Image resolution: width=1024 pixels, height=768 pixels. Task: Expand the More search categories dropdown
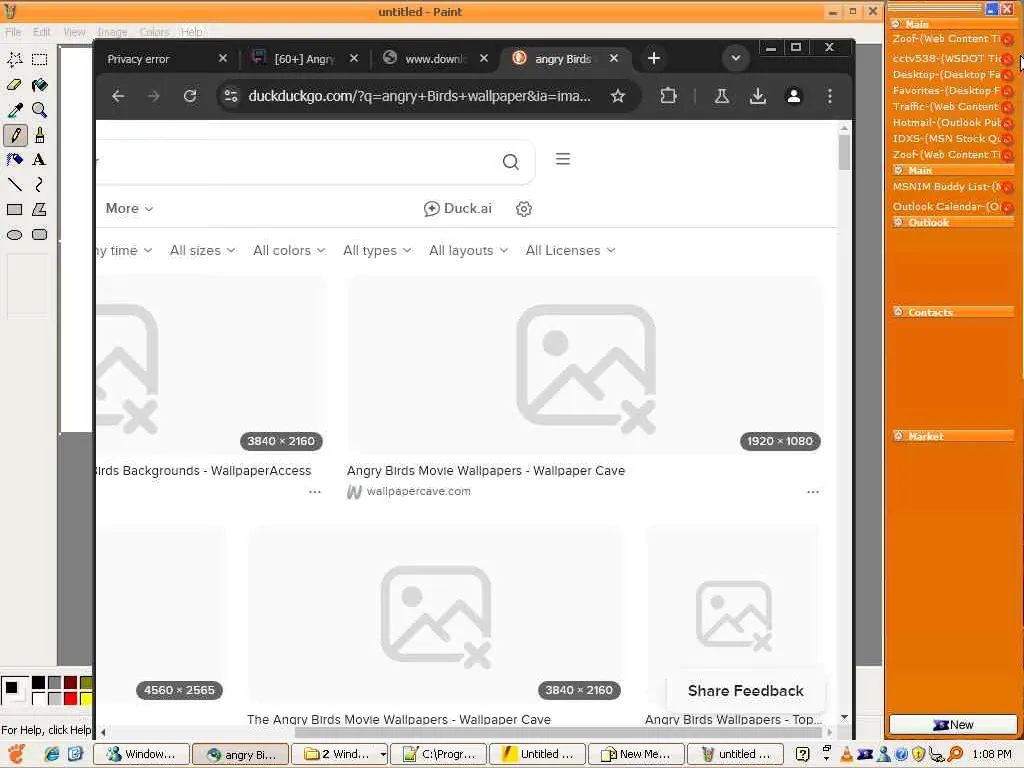click(x=129, y=208)
